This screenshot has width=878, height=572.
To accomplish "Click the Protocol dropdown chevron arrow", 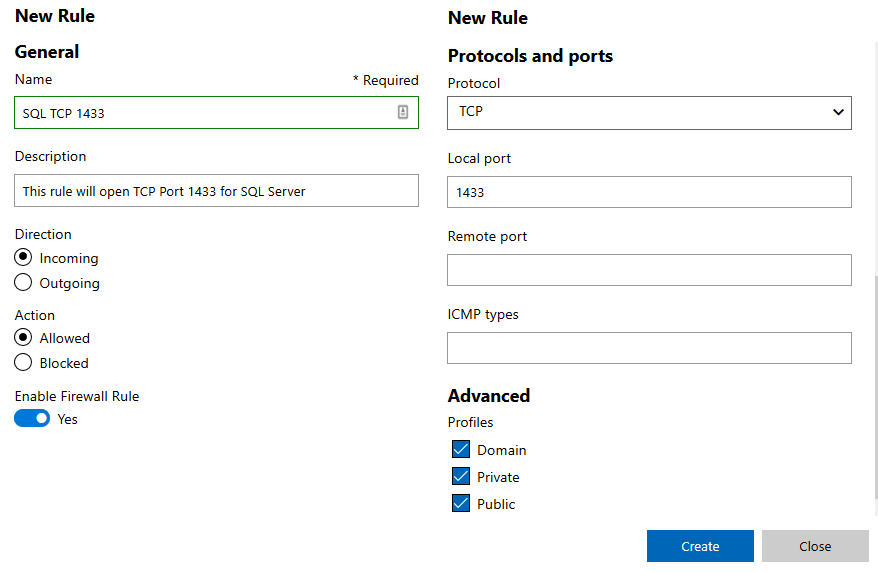I will 838,112.
